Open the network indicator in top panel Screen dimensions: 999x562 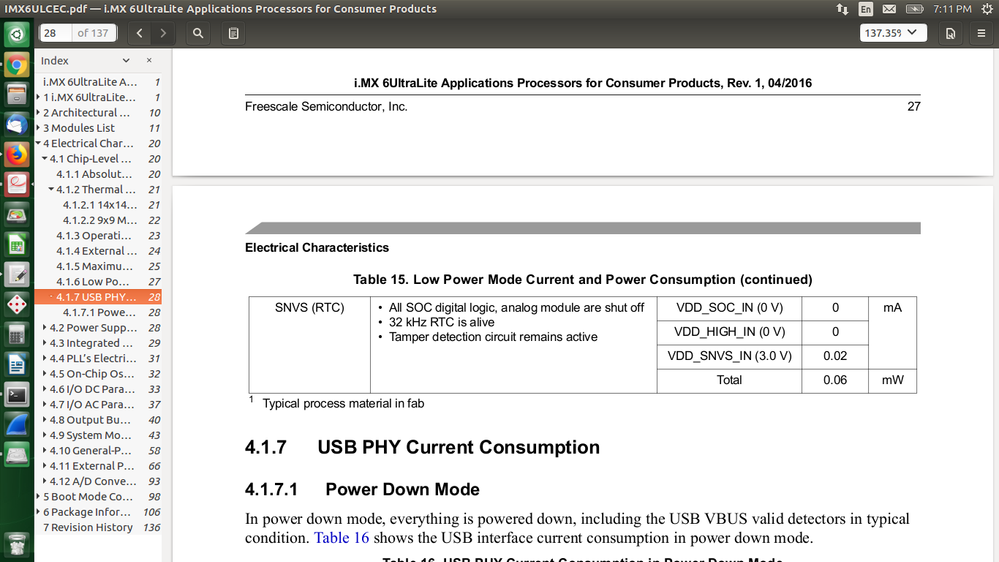pyautogui.click(x=842, y=9)
